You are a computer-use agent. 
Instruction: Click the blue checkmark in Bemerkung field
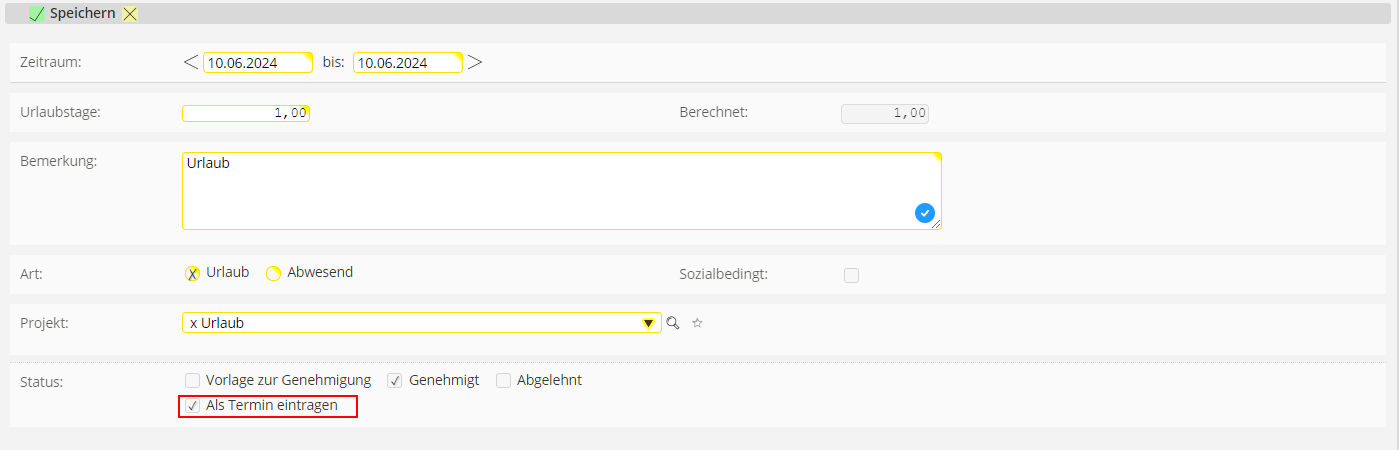pyautogui.click(x=925, y=212)
